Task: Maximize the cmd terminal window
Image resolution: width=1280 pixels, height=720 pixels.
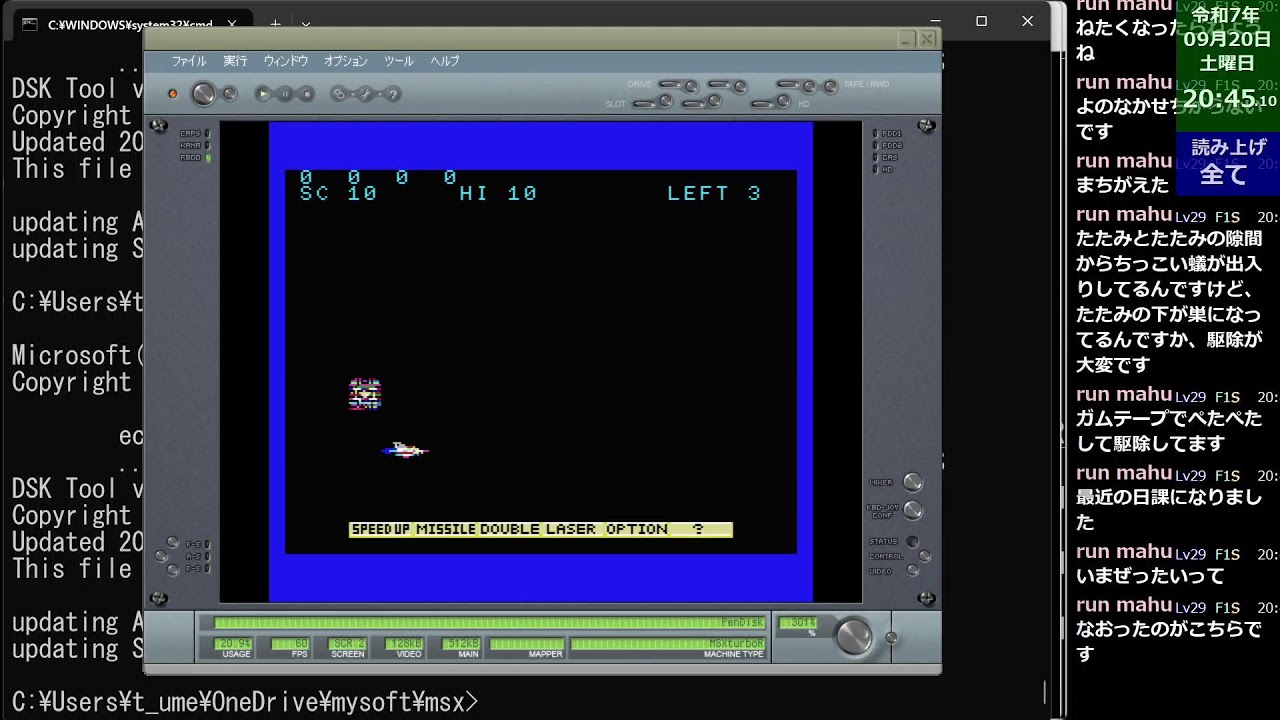Action: click(x=981, y=21)
